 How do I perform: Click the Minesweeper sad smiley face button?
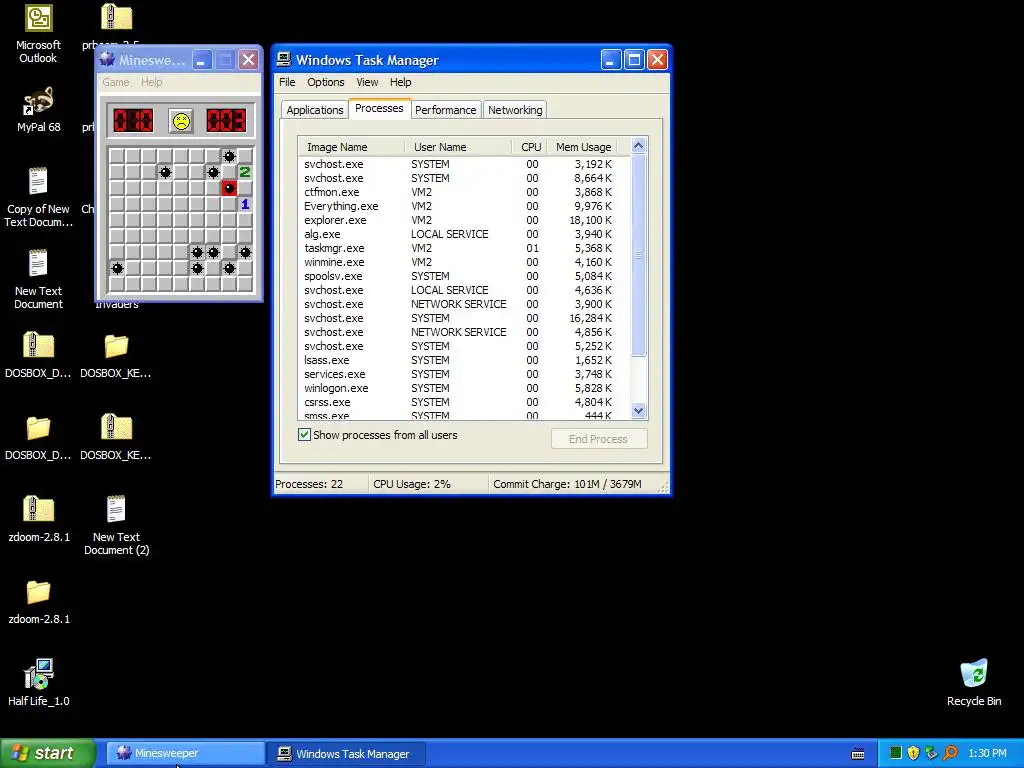[181, 121]
